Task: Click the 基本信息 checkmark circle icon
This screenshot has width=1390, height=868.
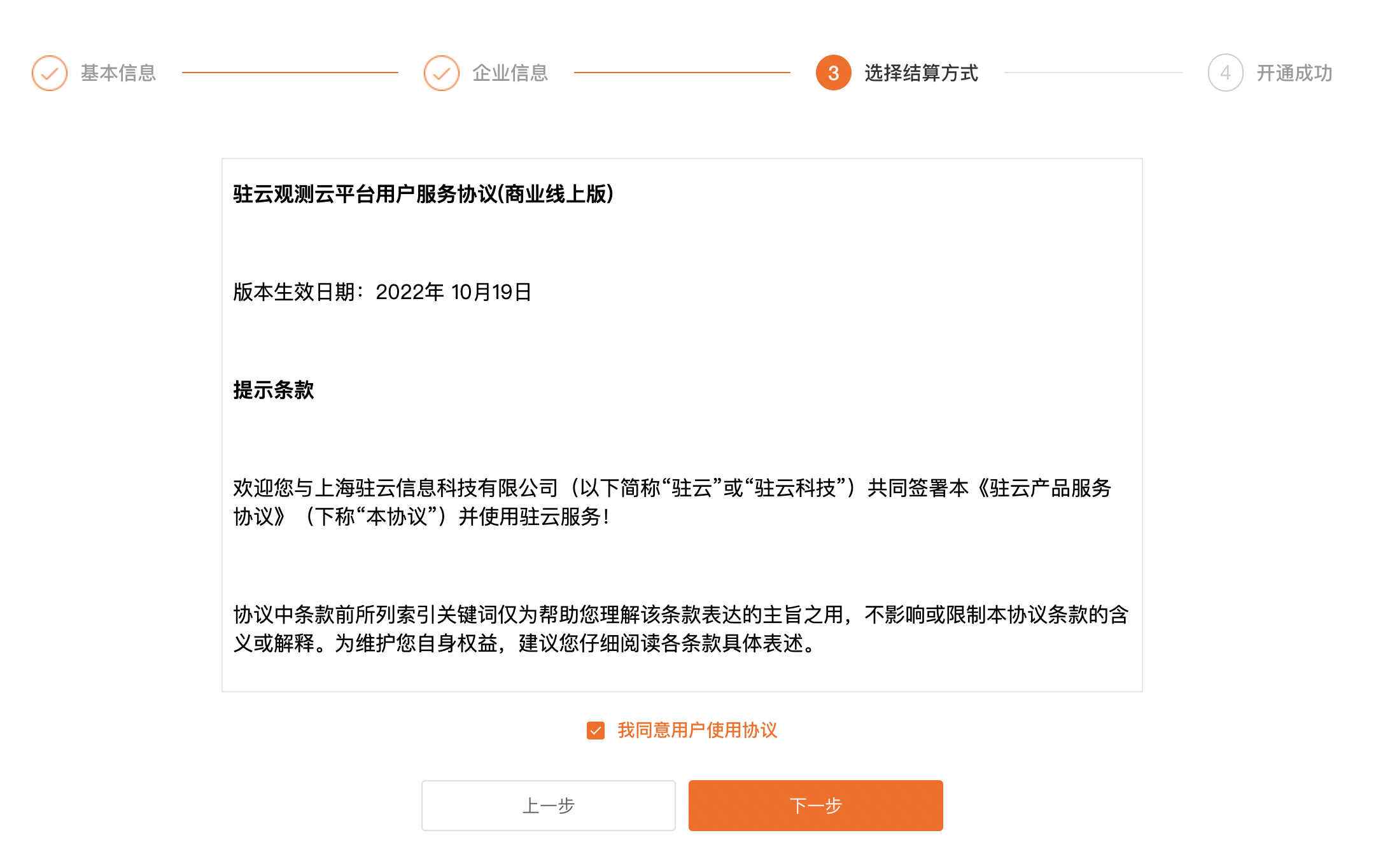Action: [50, 73]
